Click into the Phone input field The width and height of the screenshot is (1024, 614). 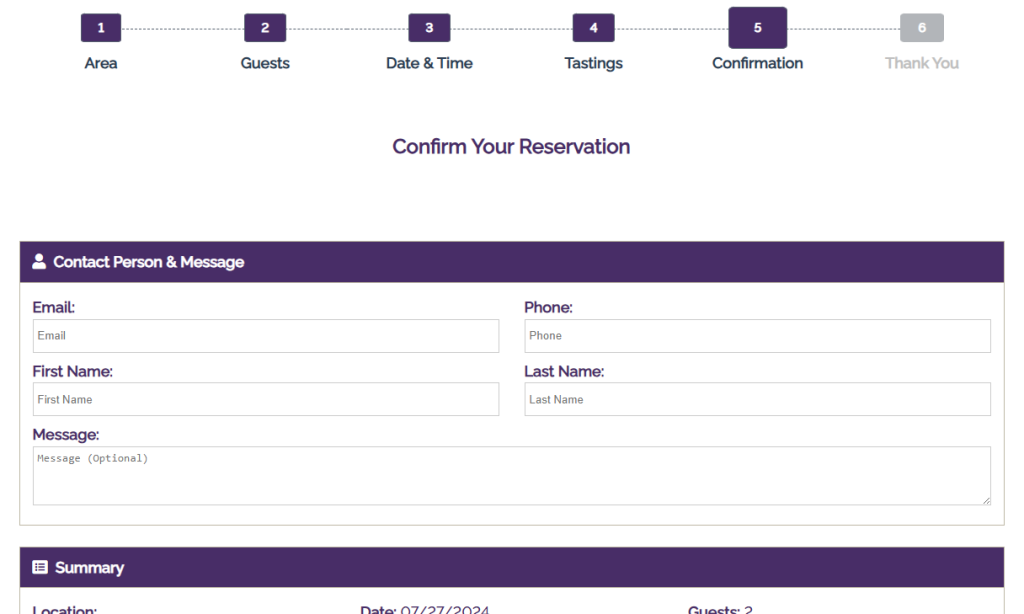[757, 336]
